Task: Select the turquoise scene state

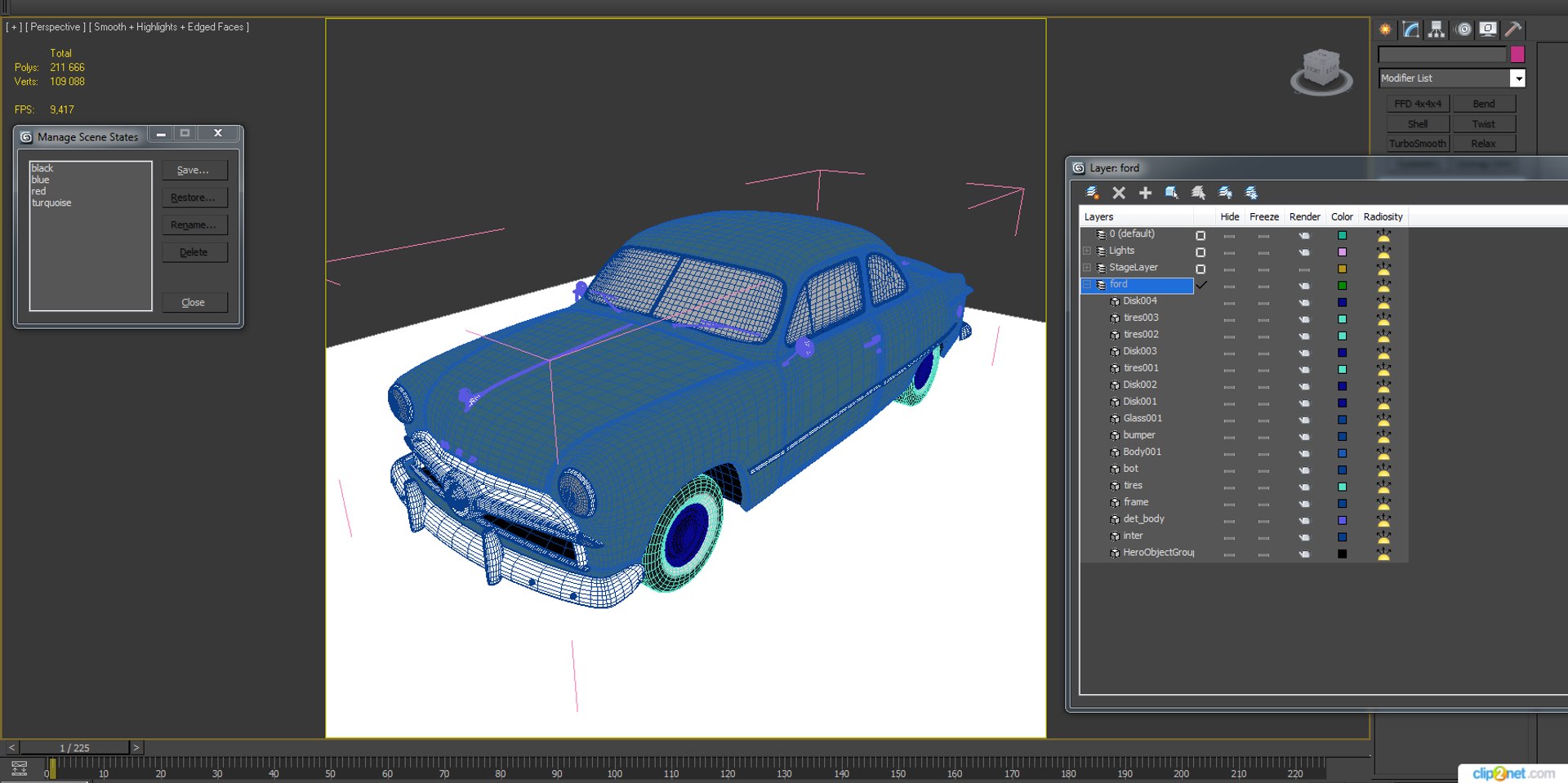Action: [x=51, y=202]
